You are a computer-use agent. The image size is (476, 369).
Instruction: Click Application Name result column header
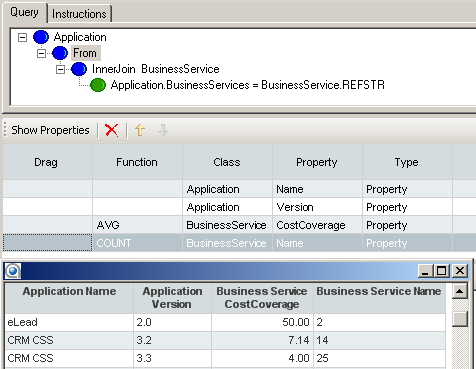click(x=69, y=298)
